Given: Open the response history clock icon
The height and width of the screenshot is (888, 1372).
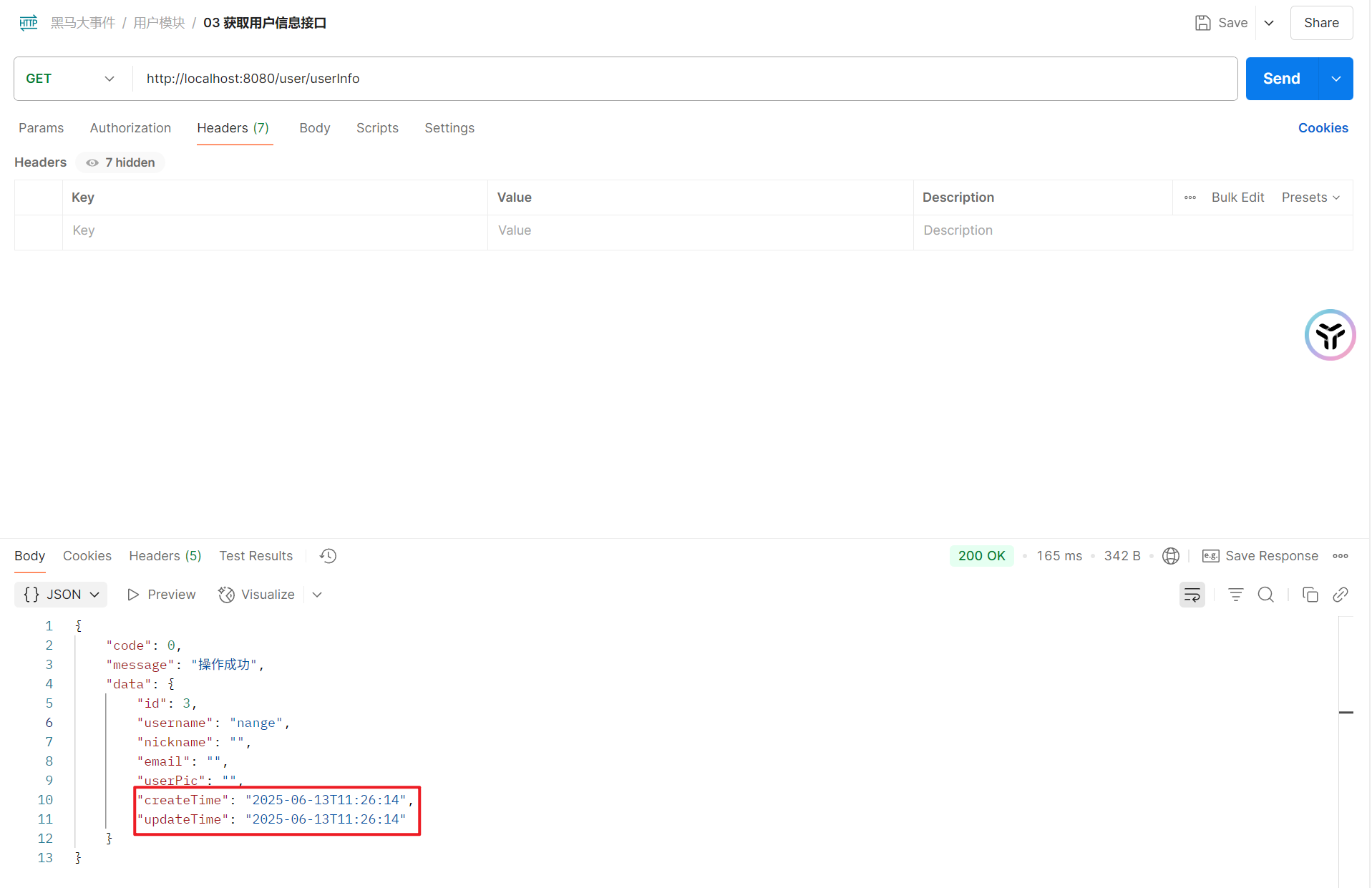Looking at the screenshot, I should click(328, 556).
